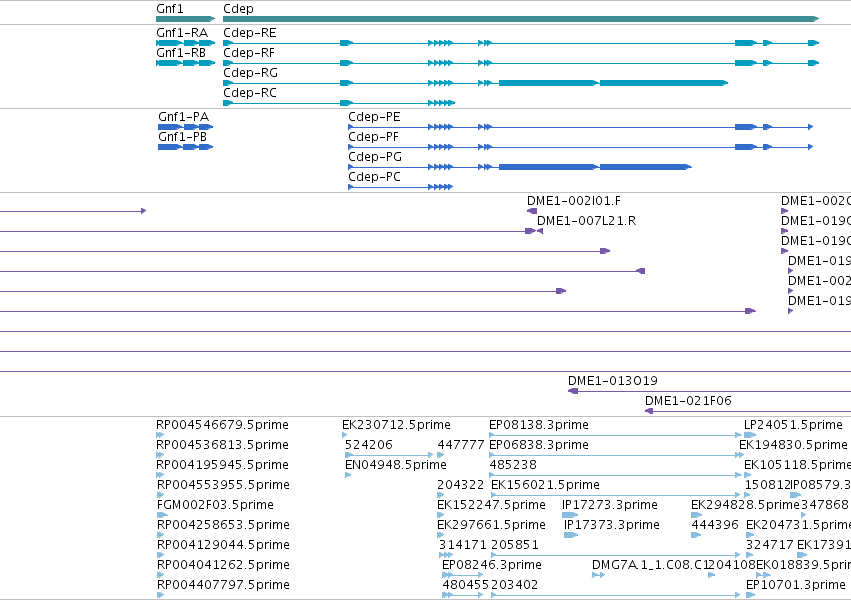Click EST RP004041262.5prime

pos(223,565)
